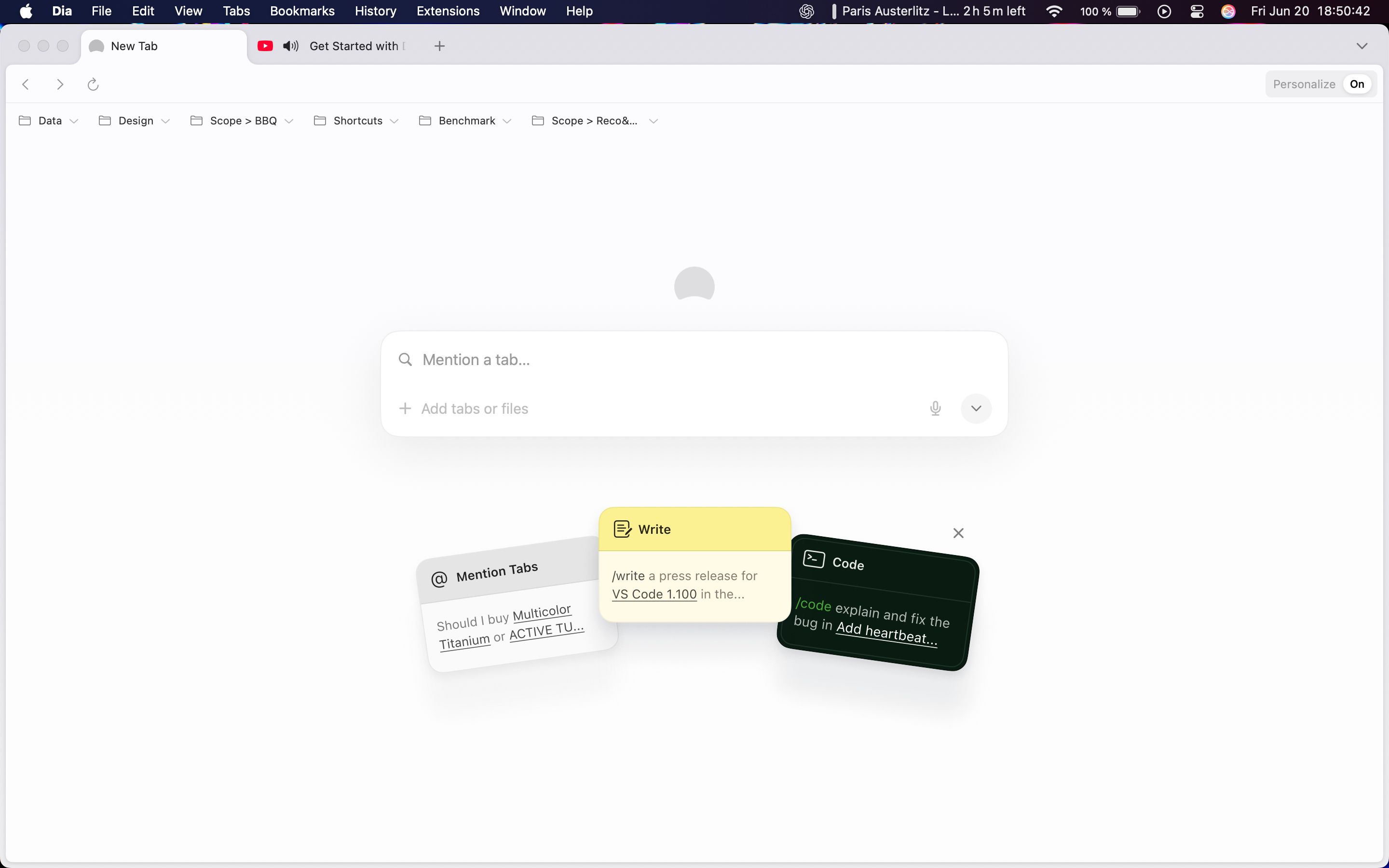Screen dimensions: 1389x868
Task: Expand the round chevron button in prompt box
Action: click(976, 408)
